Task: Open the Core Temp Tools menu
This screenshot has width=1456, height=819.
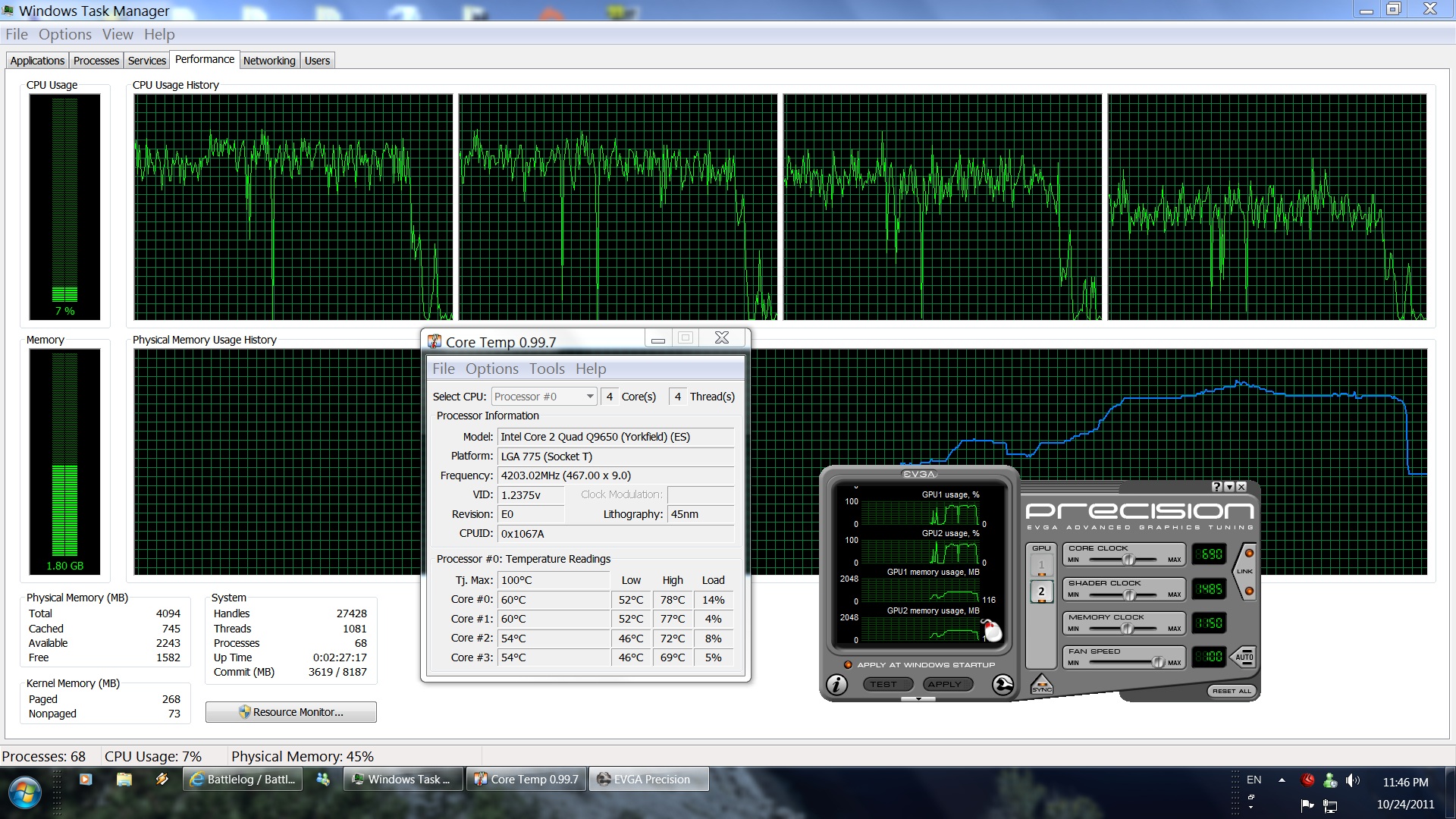Action: [x=546, y=369]
